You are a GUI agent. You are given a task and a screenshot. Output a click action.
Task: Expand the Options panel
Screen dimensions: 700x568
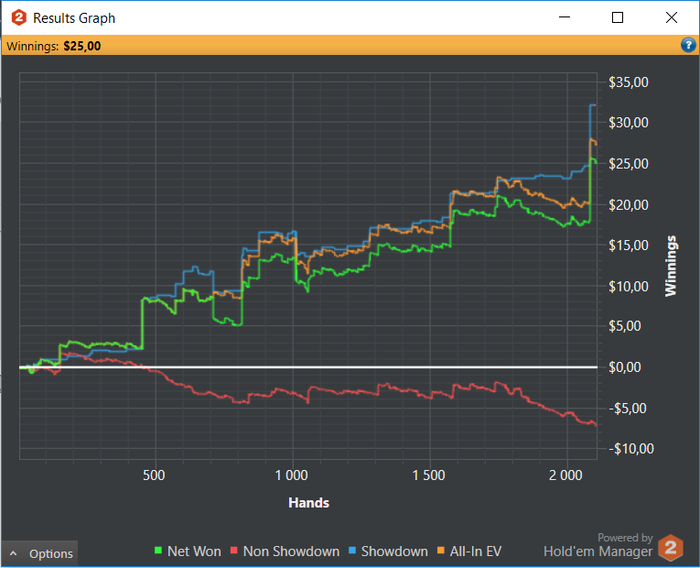(x=39, y=554)
